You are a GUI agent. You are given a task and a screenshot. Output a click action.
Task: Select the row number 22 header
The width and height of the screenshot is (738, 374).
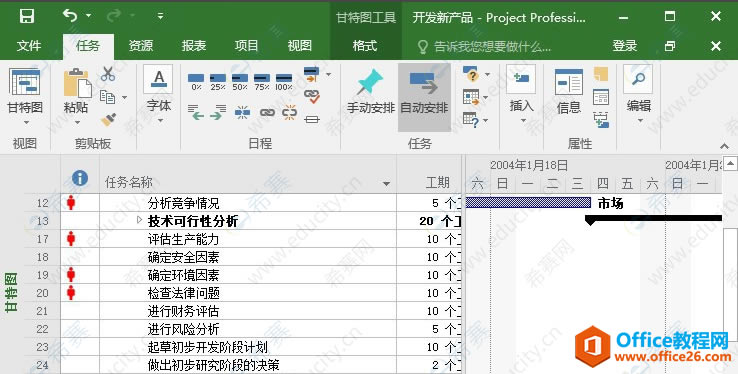tap(42, 329)
